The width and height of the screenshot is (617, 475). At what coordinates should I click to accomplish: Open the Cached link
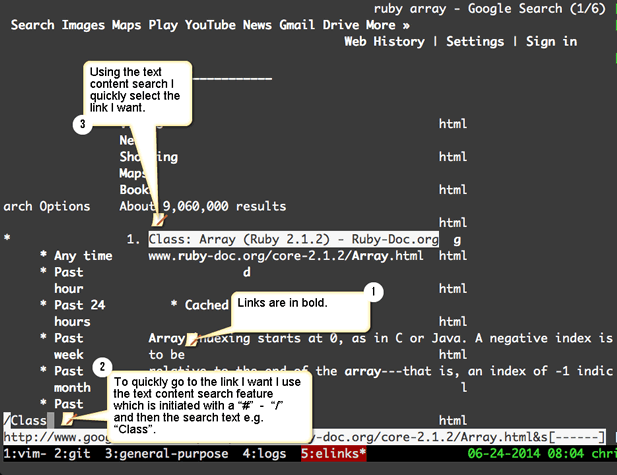coord(206,305)
